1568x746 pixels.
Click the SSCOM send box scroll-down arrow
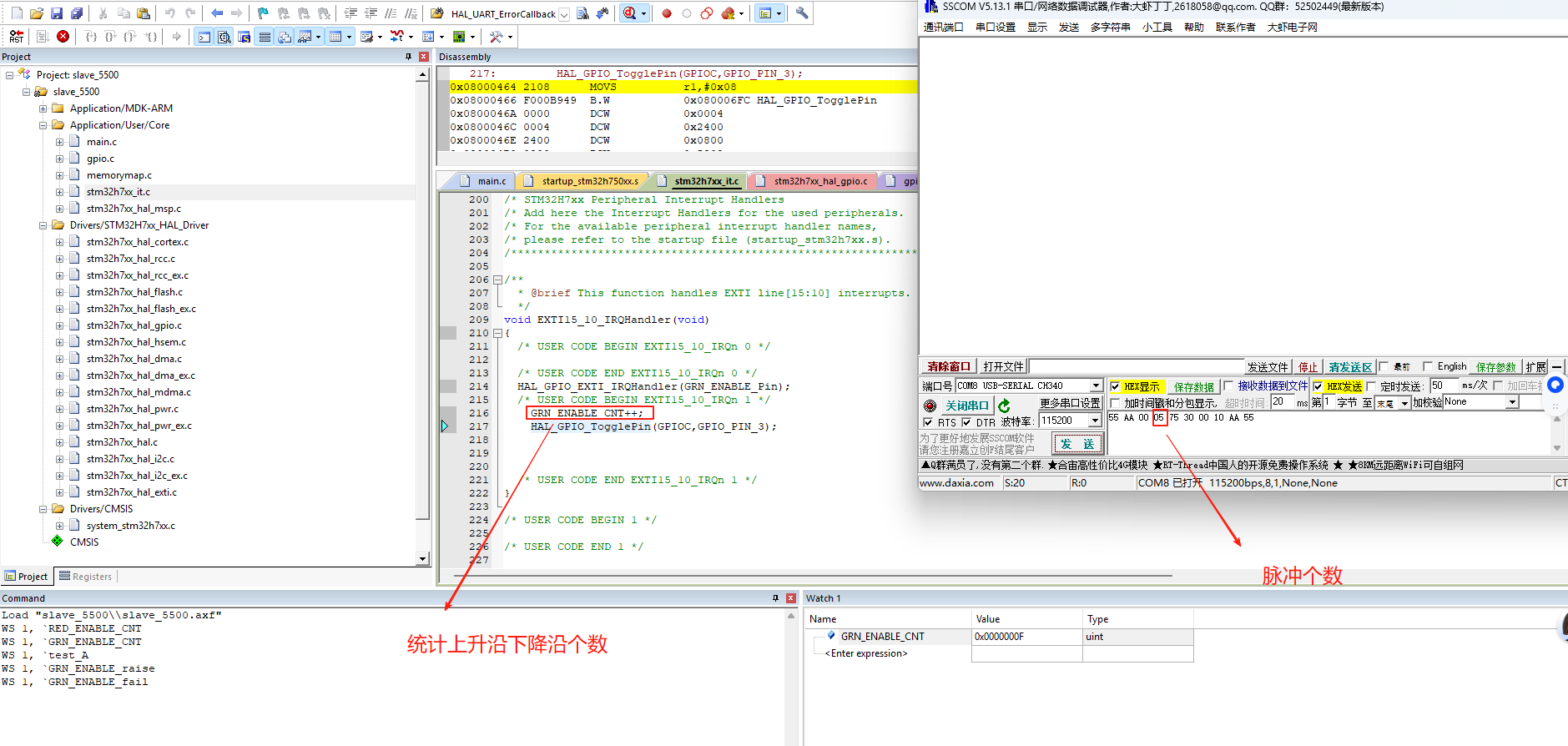pos(1556,448)
